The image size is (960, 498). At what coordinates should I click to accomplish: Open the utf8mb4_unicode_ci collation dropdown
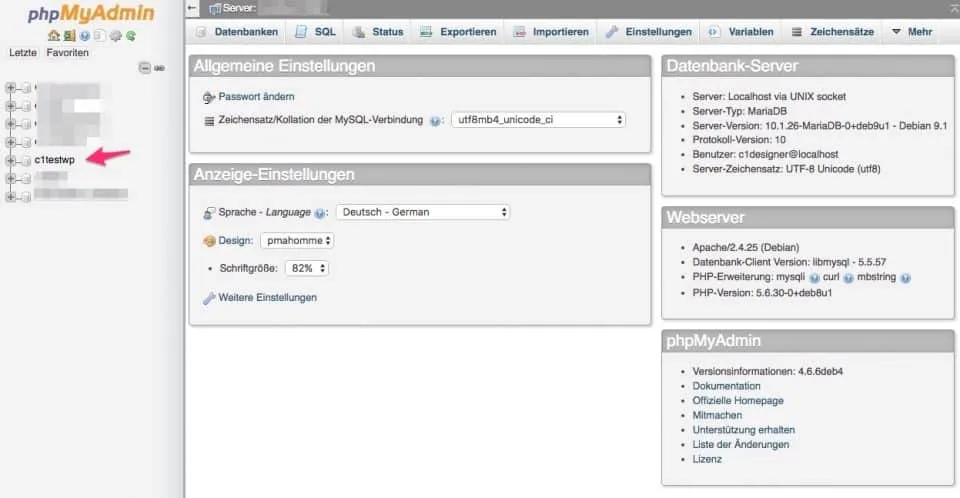pos(538,120)
